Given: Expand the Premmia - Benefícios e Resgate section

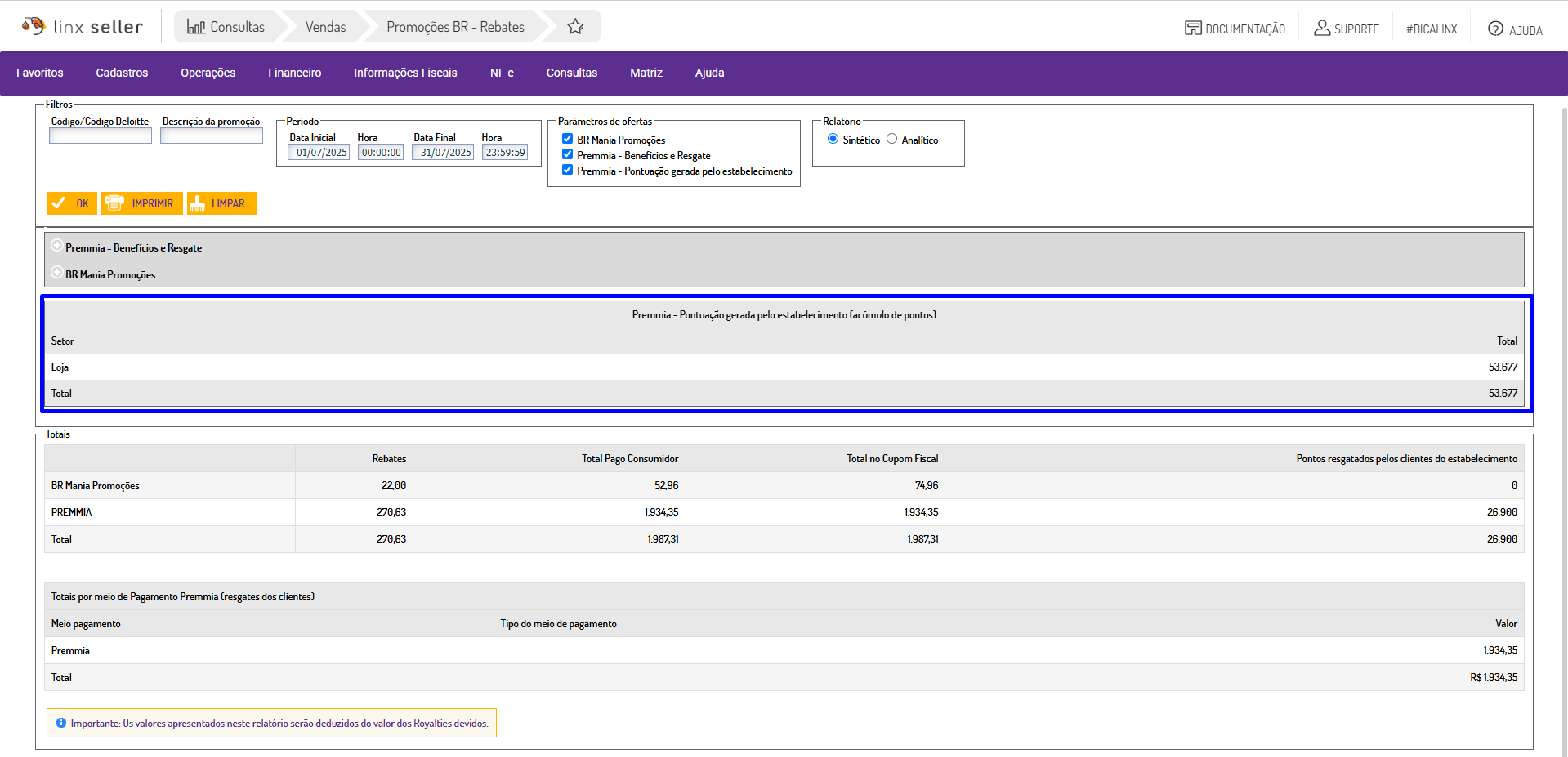Looking at the screenshot, I should point(56,246).
